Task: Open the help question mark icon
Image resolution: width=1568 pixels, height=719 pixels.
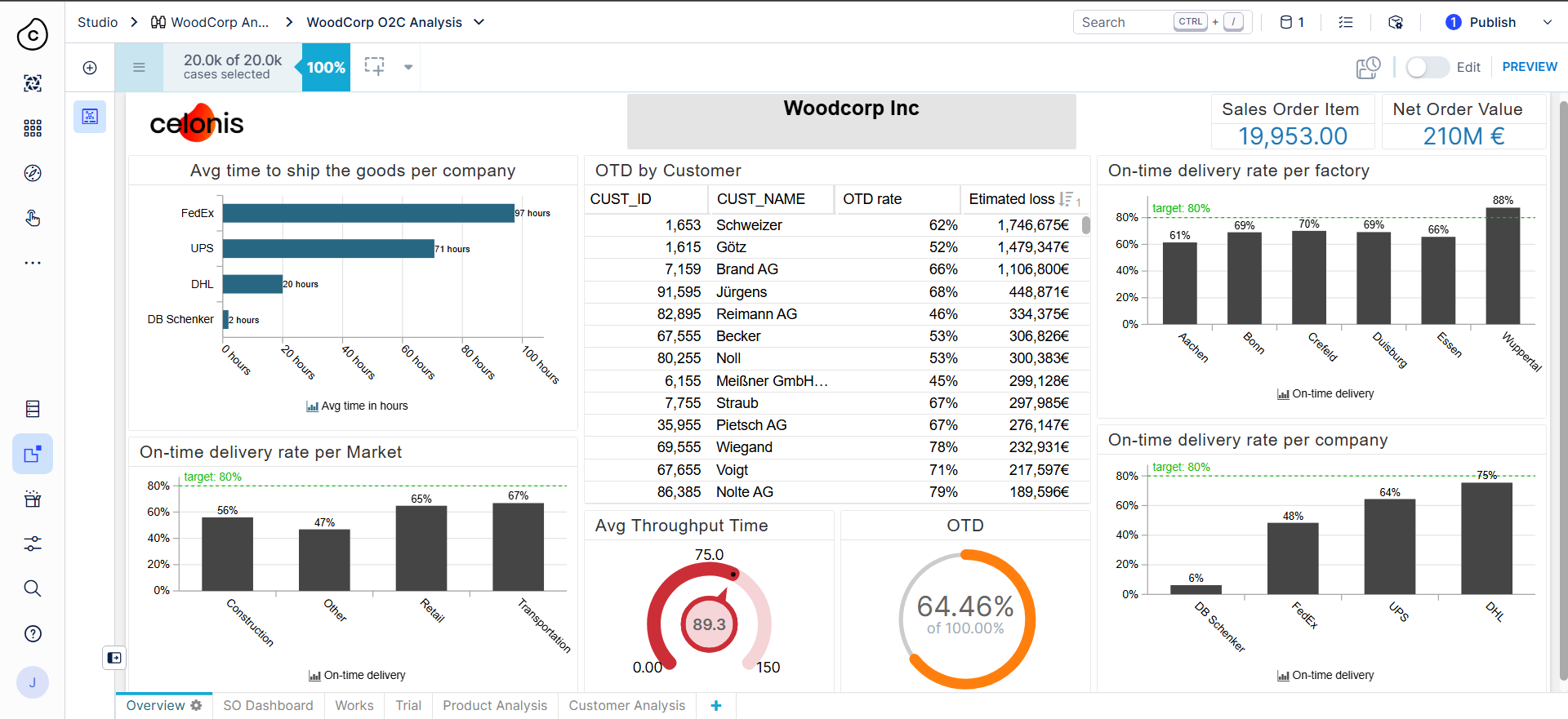Action: [x=33, y=633]
